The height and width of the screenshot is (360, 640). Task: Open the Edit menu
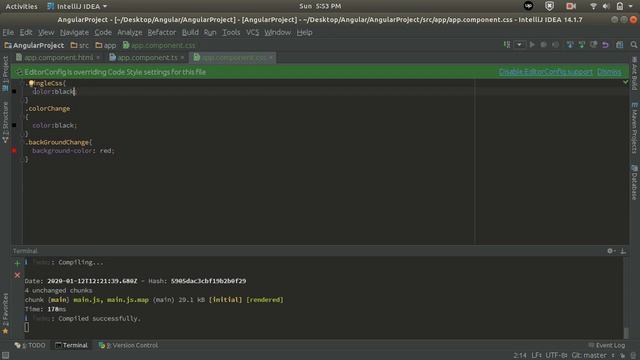tap(26, 32)
